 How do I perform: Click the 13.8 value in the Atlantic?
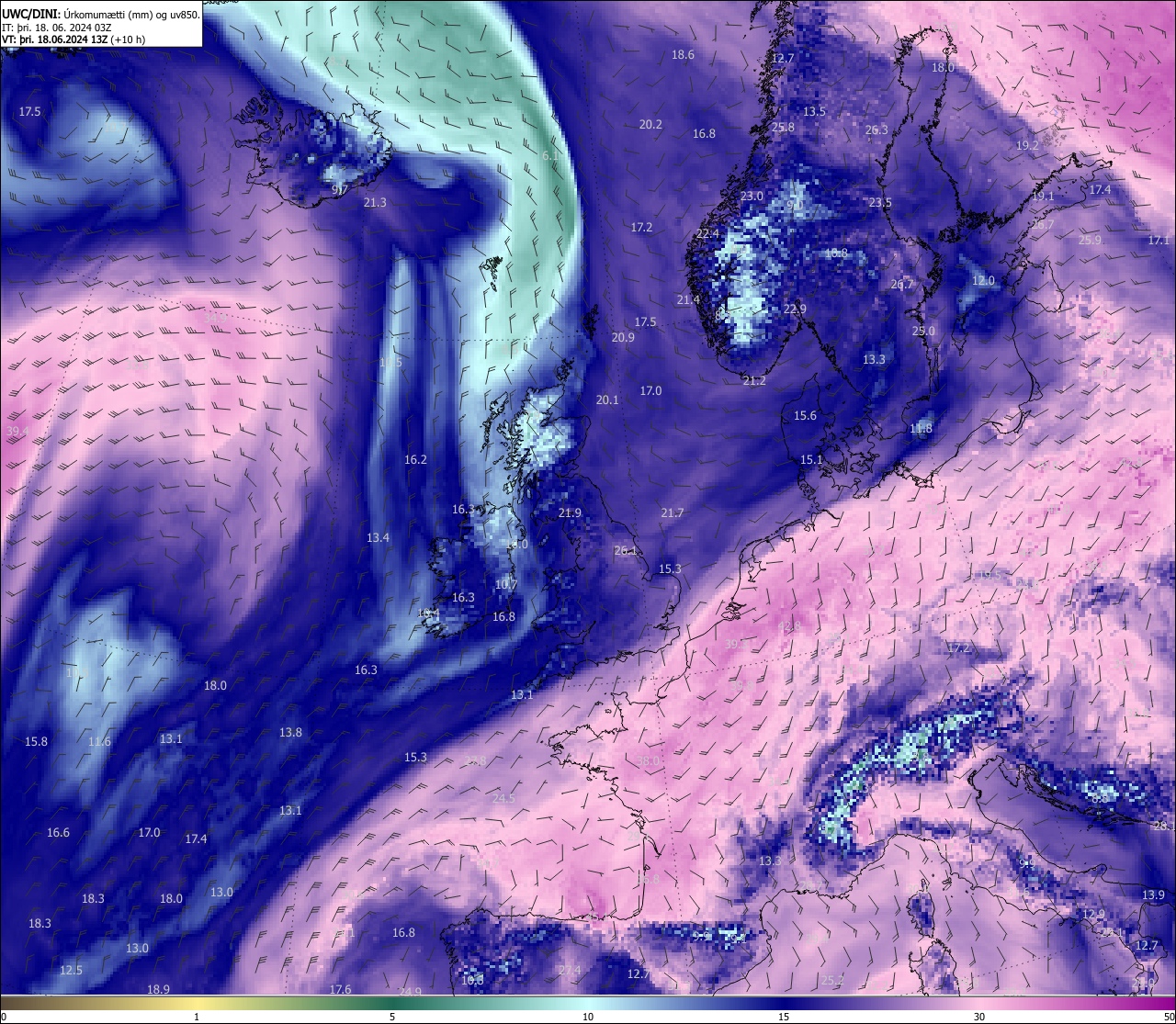point(290,733)
